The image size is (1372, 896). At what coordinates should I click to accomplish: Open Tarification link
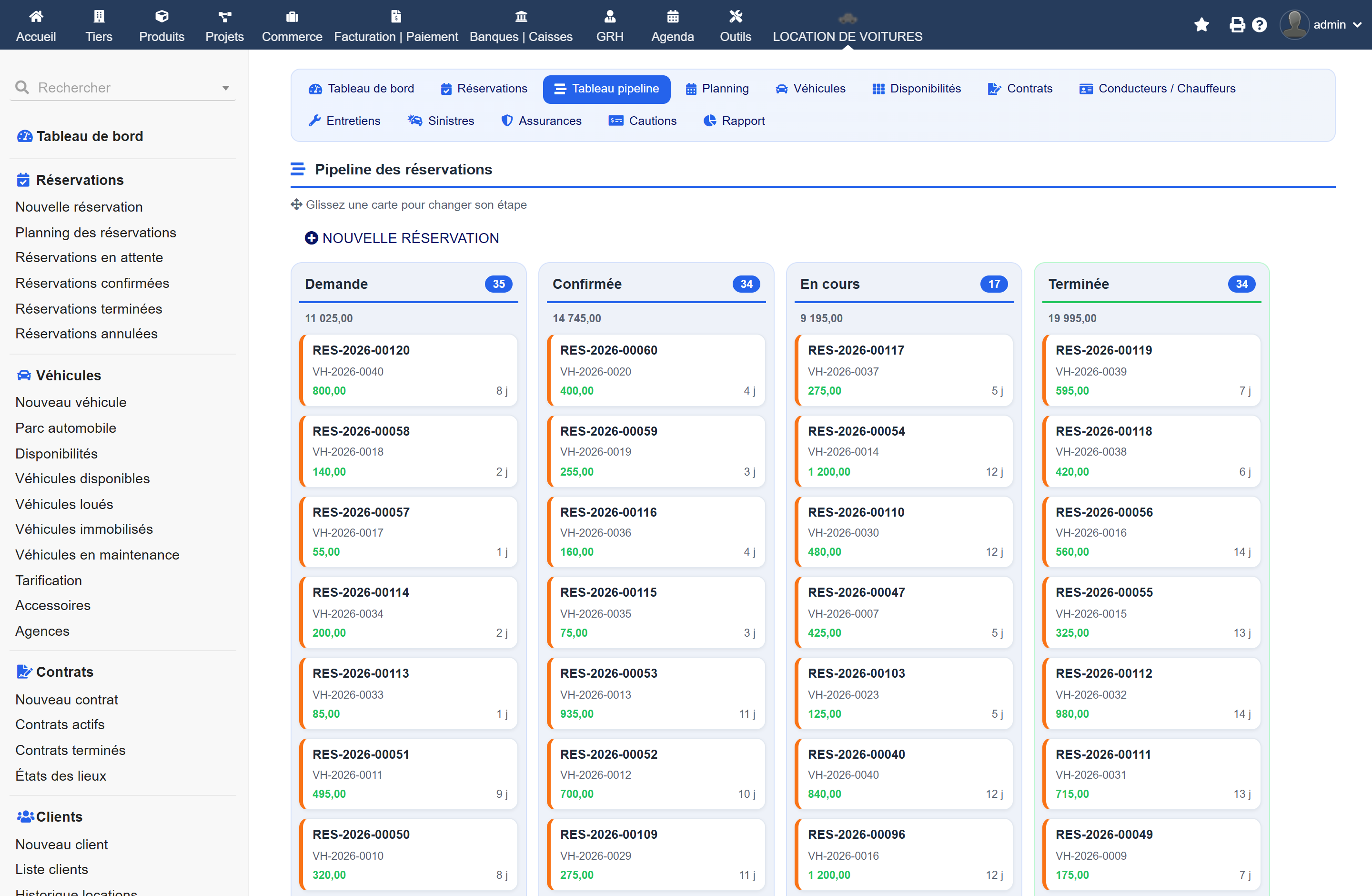[49, 580]
